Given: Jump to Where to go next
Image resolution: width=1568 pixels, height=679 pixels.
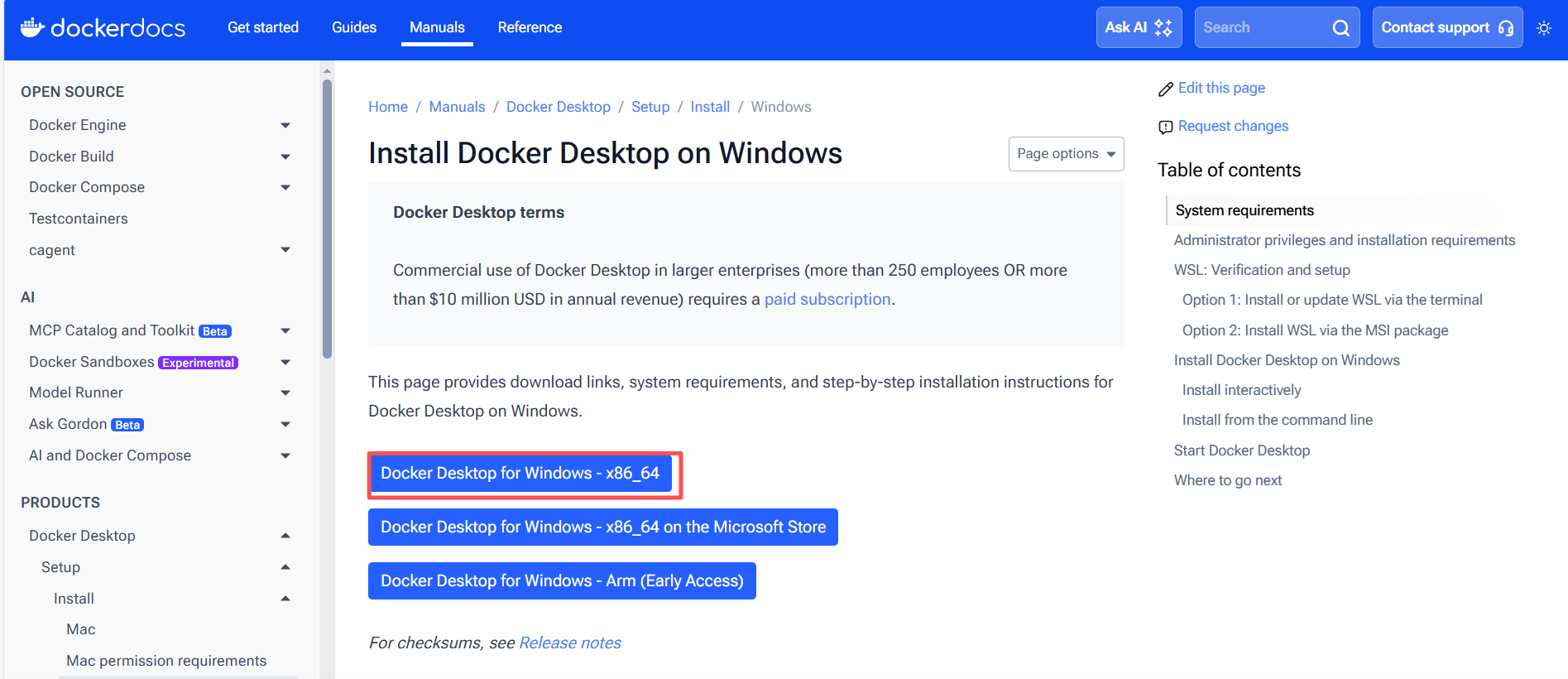Looking at the screenshot, I should click(1228, 480).
